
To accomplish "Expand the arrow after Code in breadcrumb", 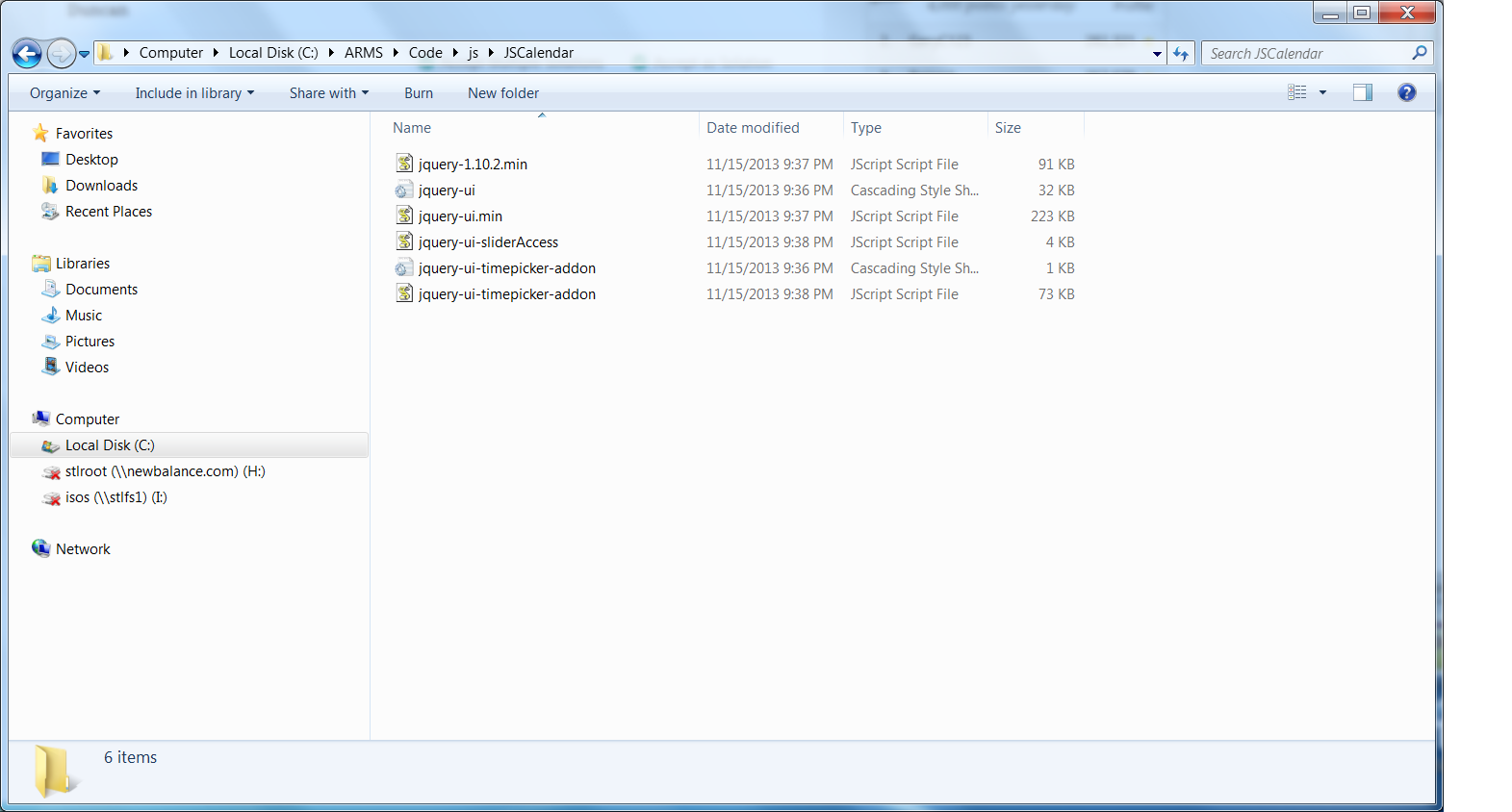I will [x=455, y=53].
